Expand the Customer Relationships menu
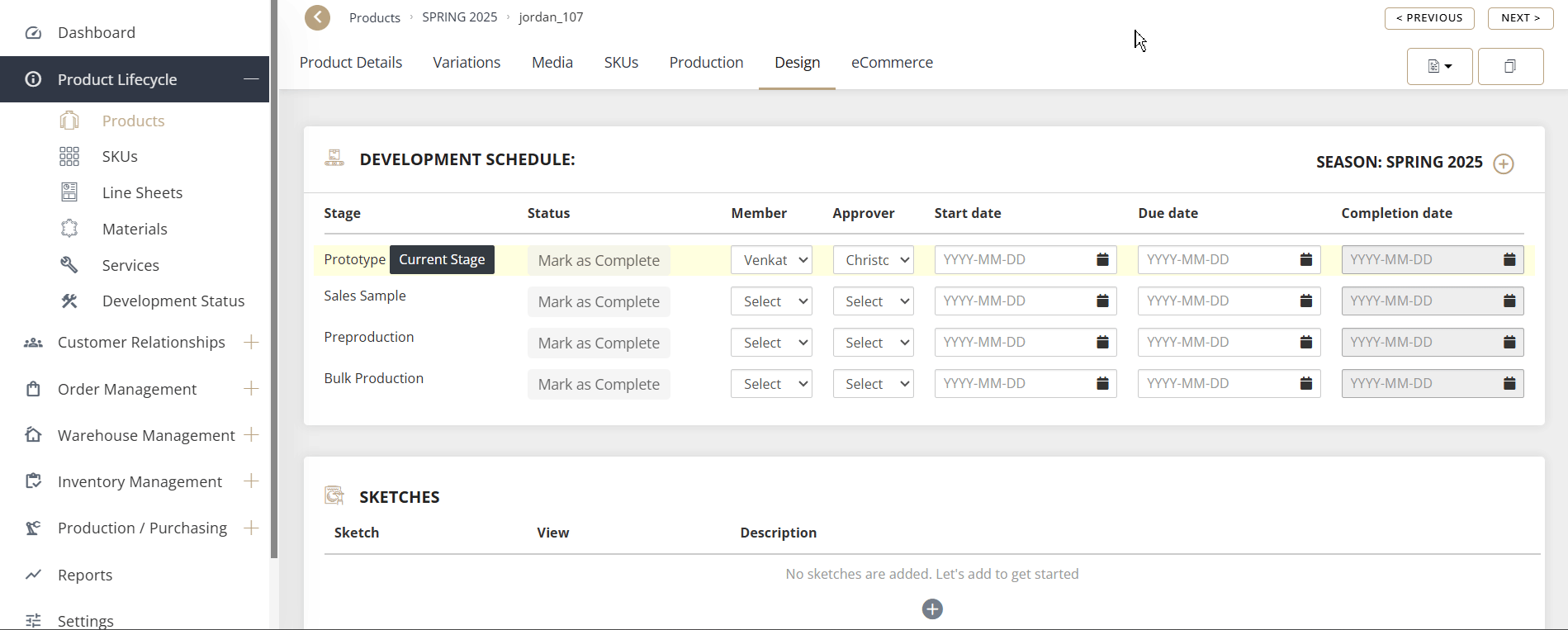Viewport: 1568px width, 630px height. click(252, 342)
